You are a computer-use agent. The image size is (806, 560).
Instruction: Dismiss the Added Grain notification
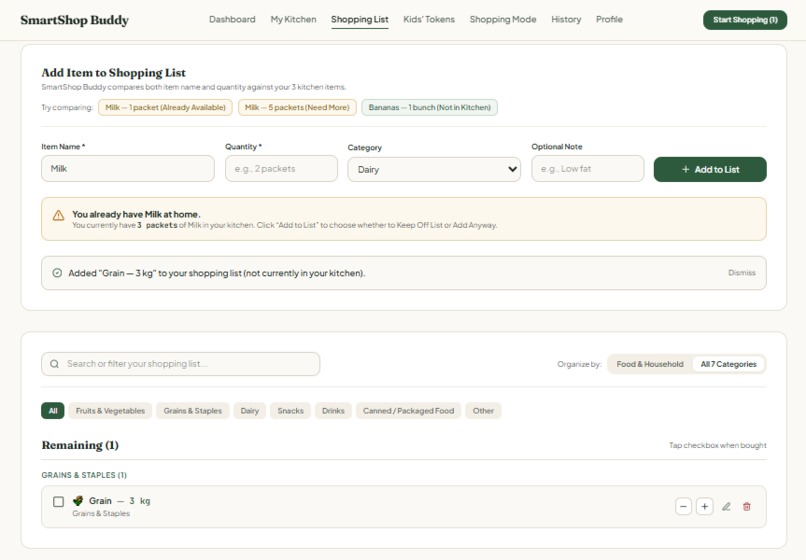coord(741,273)
